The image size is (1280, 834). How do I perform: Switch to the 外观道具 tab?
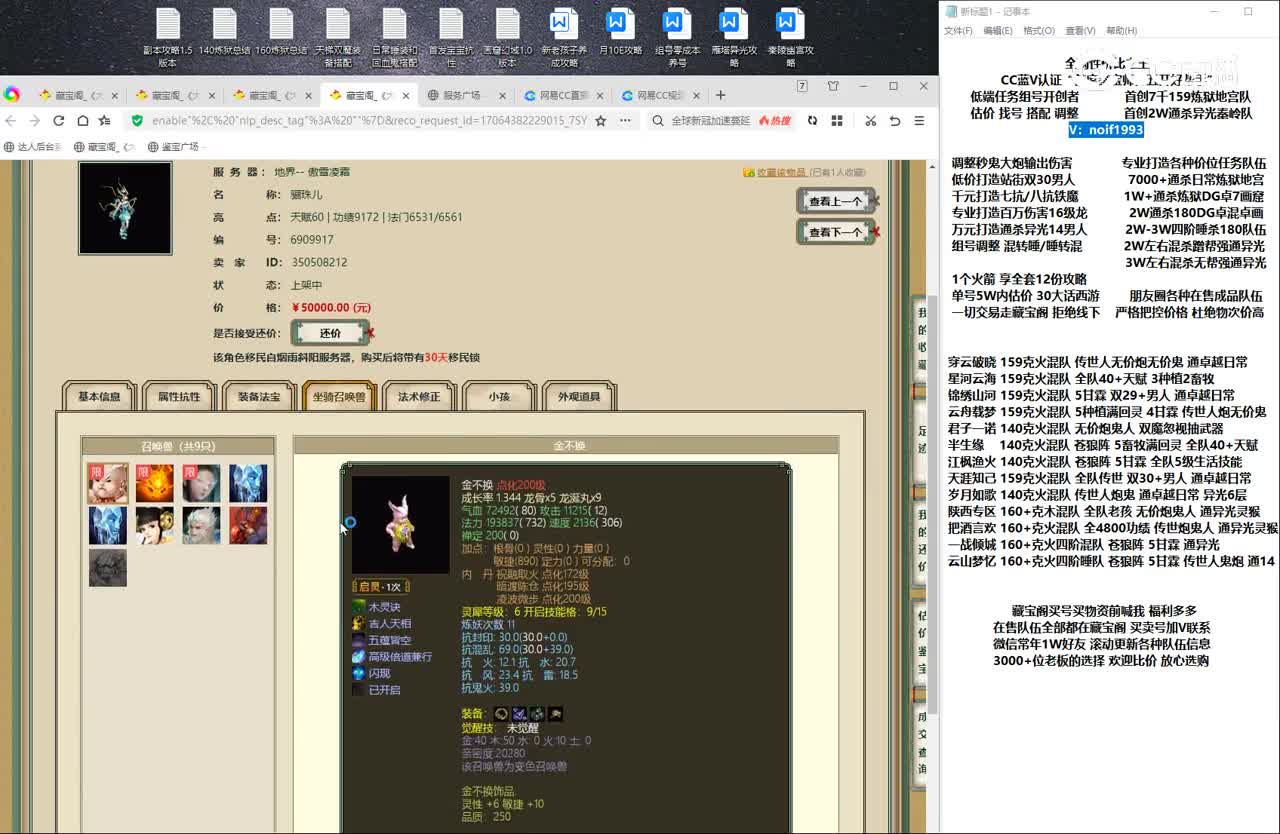point(579,397)
